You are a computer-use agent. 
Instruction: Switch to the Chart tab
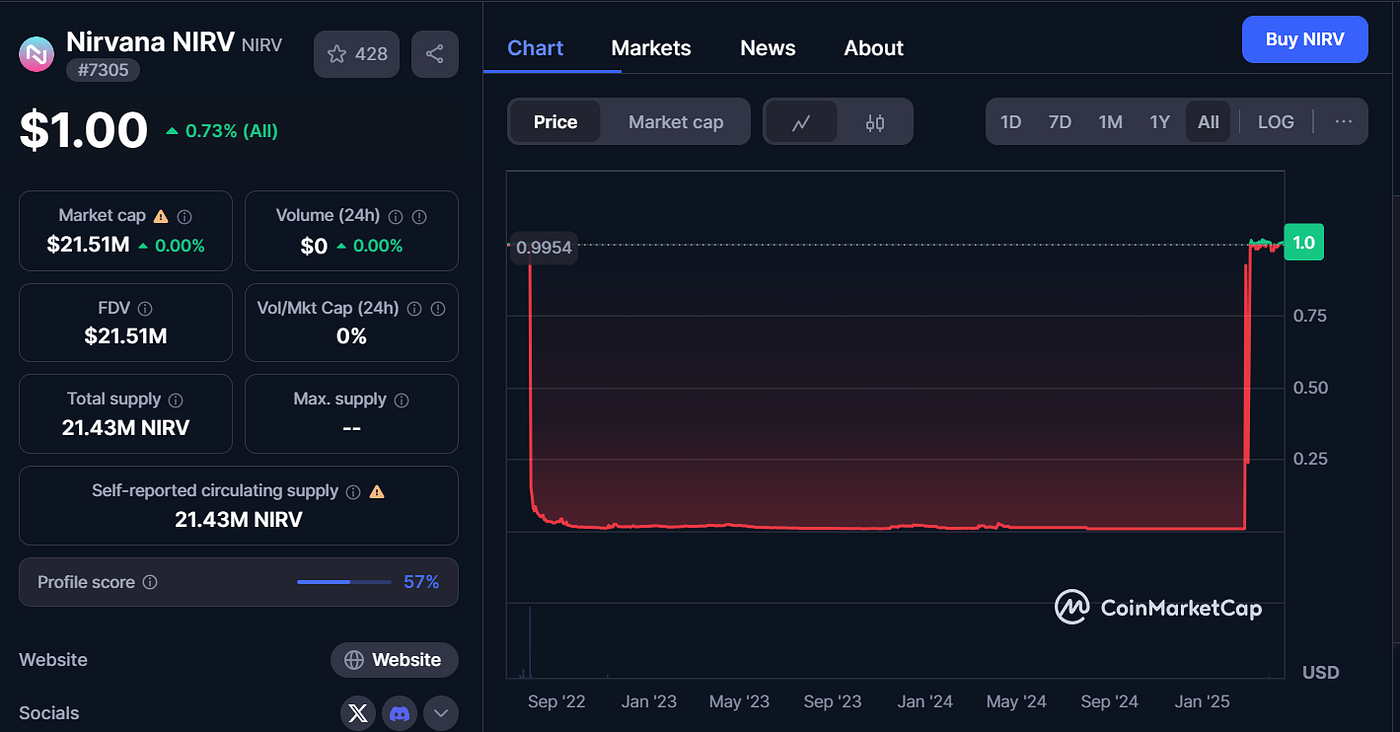pyautogui.click(x=536, y=48)
